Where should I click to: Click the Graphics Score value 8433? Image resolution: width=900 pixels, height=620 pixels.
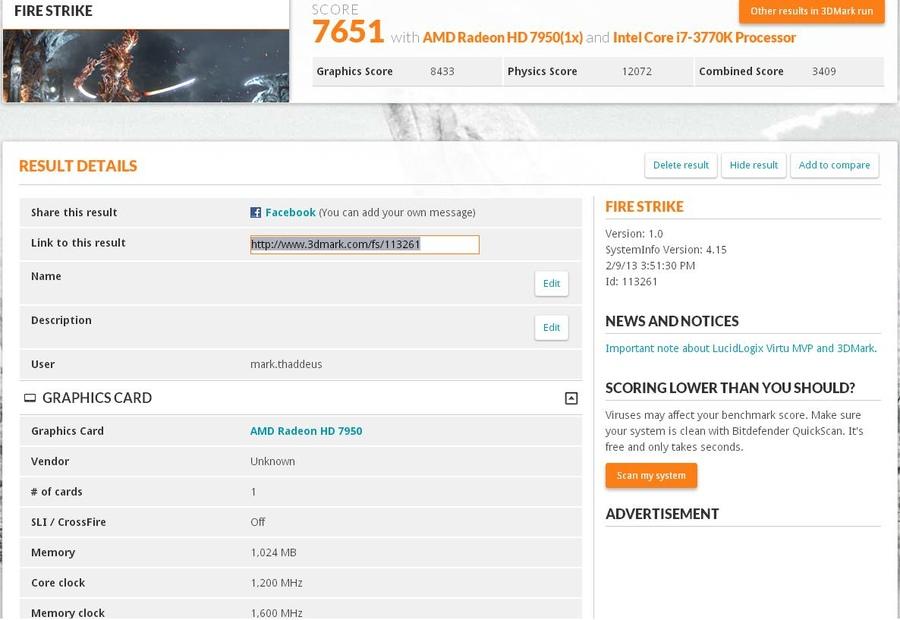coord(442,72)
